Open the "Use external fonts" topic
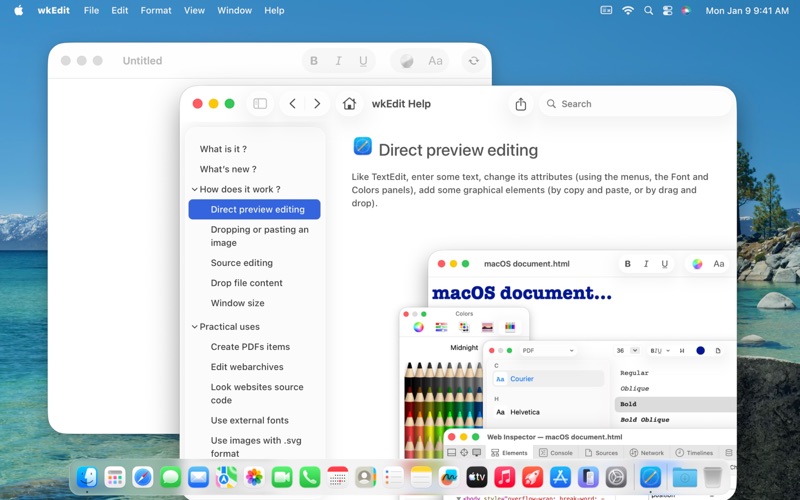Image resolution: width=800 pixels, height=500 pixels. tap(249, 420)
